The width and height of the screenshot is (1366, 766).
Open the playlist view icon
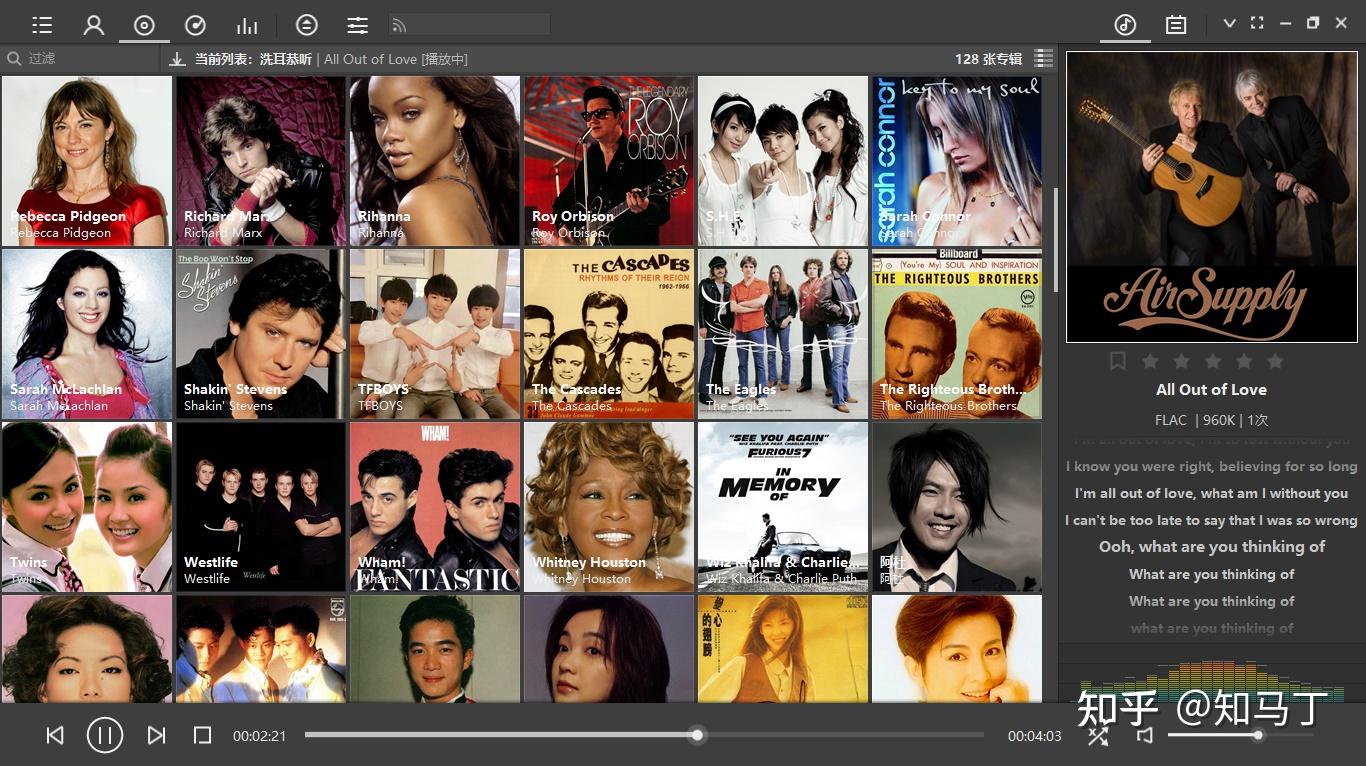click(x=41, y=24)
